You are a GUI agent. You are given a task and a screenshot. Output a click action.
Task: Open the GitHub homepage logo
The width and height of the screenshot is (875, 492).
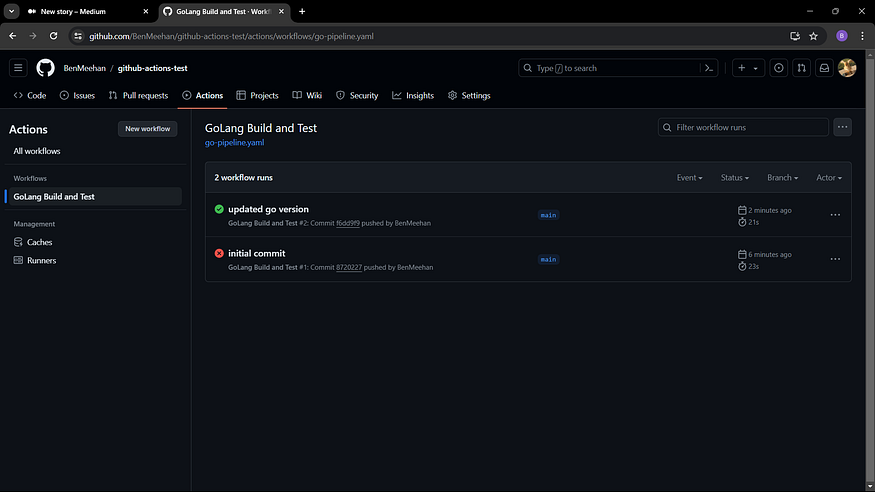click(46, 68)
